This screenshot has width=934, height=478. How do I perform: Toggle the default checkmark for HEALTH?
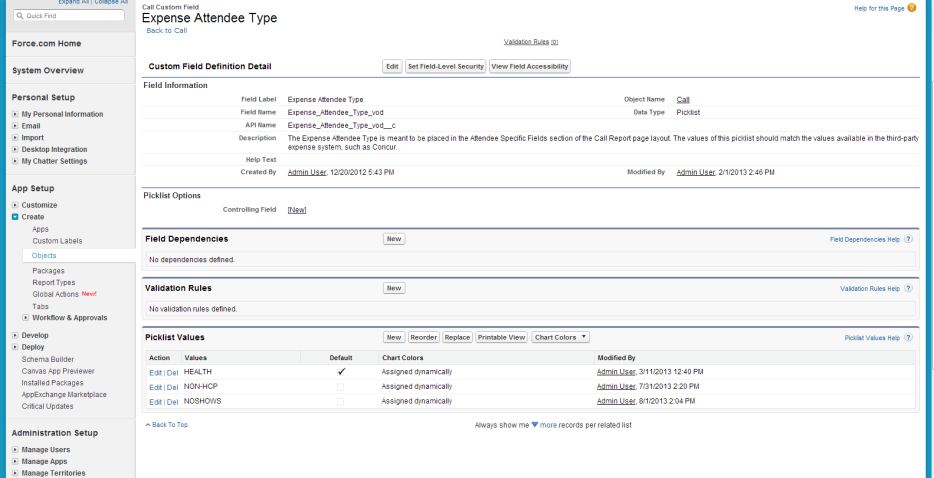tap(341, 371)
